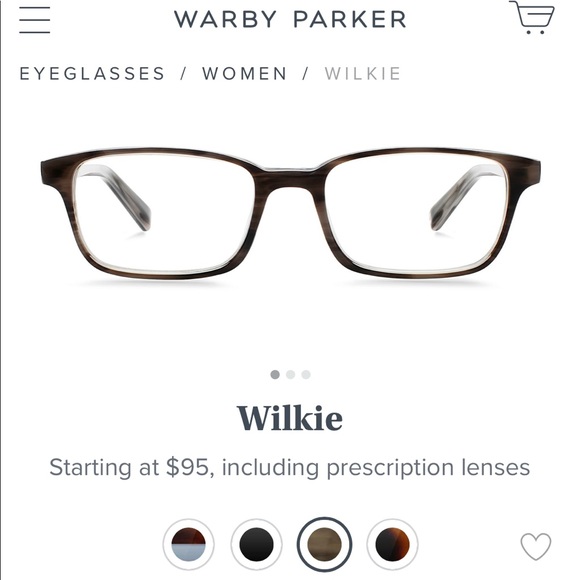Viewport: 580px width, 580px height.
Task: Select the Wilkie breadcrumb item
Action: click(362, 73)
